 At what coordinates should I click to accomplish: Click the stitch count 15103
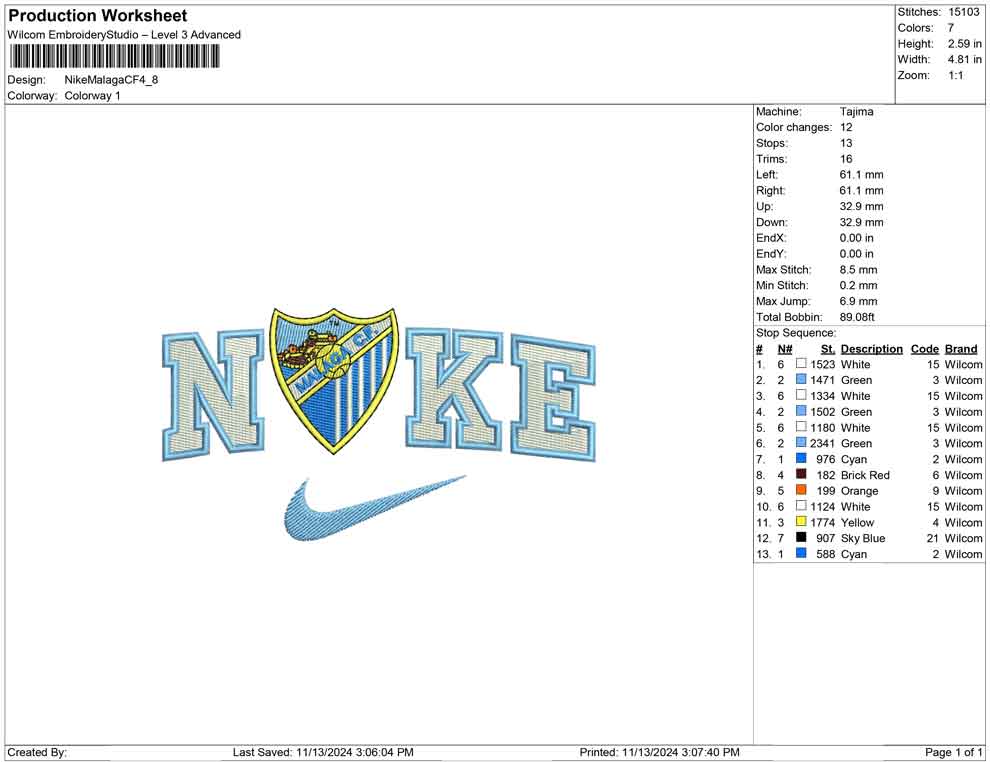pos(963,12)
